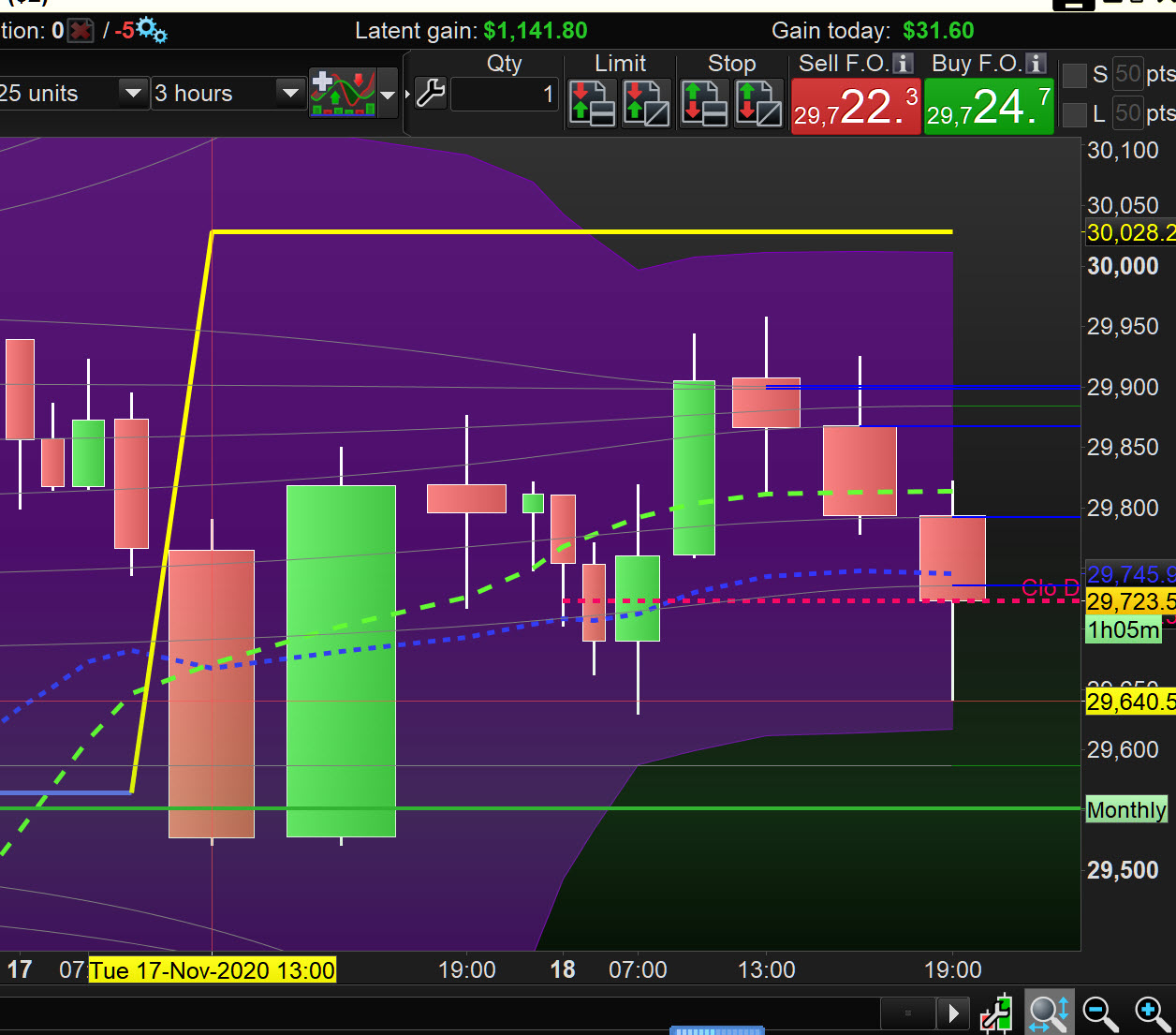Click the Qty quantity input field
The height and width of the screenshot is (1035, 1176).
click(504, 95)
